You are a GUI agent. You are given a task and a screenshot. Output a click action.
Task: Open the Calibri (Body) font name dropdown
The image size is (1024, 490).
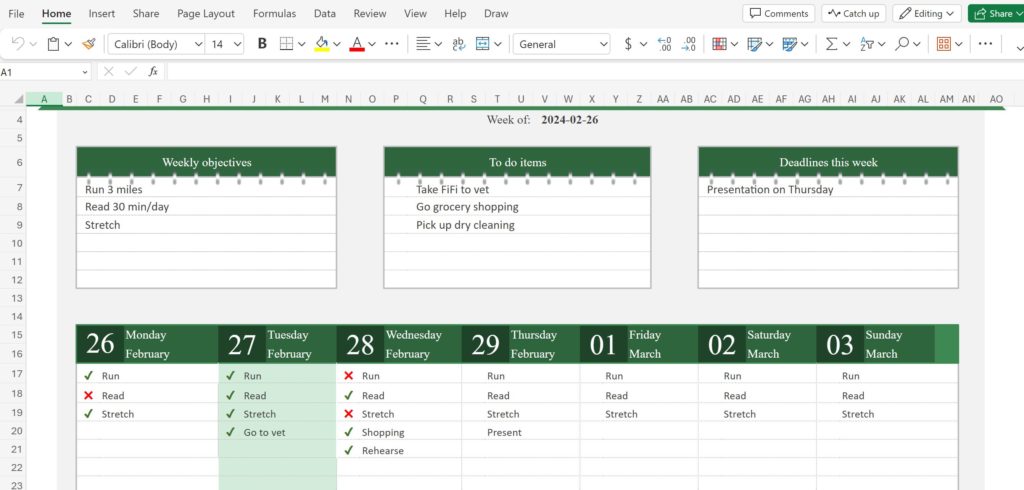tap(155, 44)
